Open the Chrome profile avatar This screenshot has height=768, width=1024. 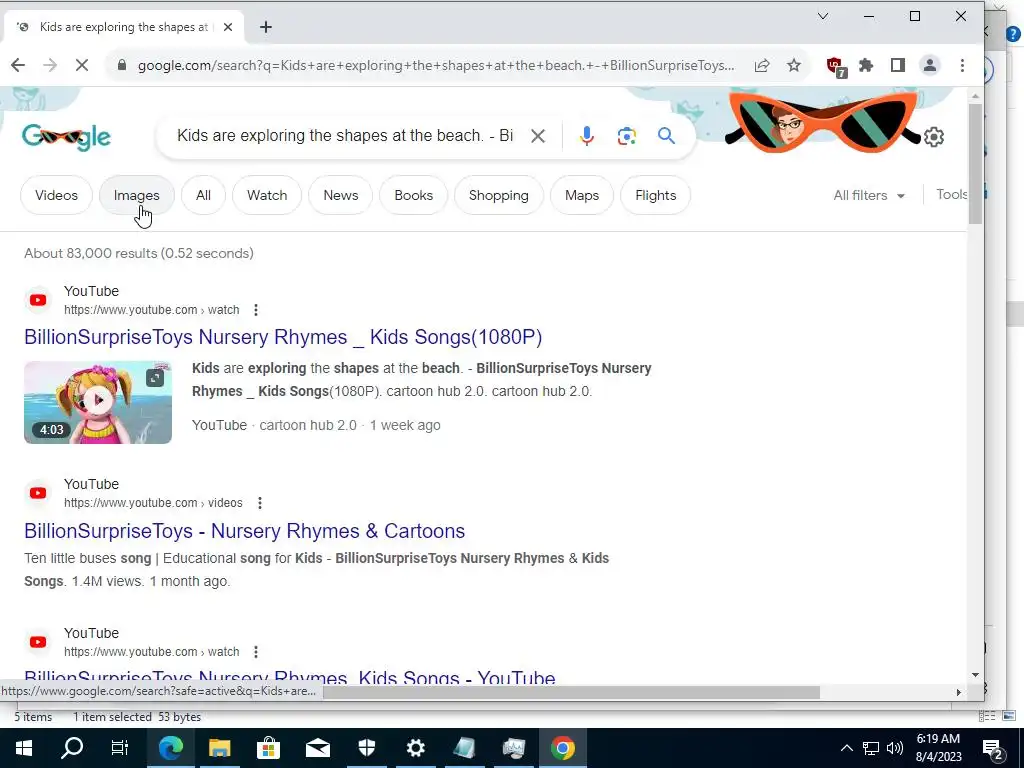click(x=929, y=65)
